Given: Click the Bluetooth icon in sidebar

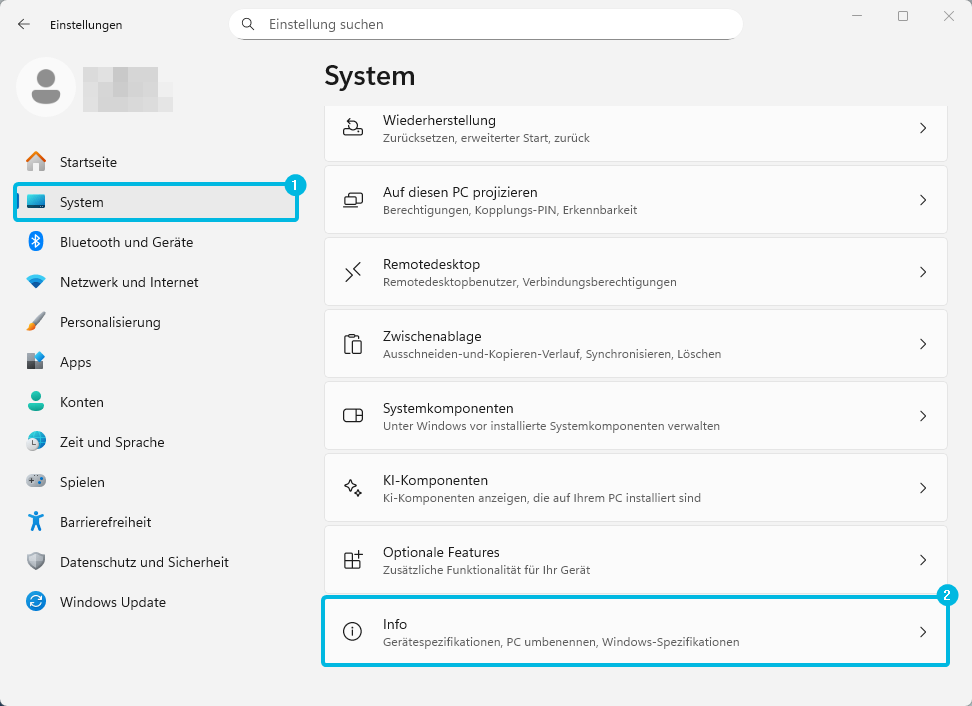Looking at the screenshot, I should pyautogui.click(x=36, y=241).
